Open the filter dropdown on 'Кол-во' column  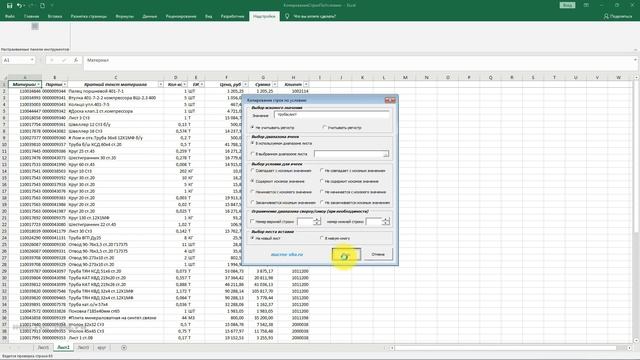click(185, 84)
